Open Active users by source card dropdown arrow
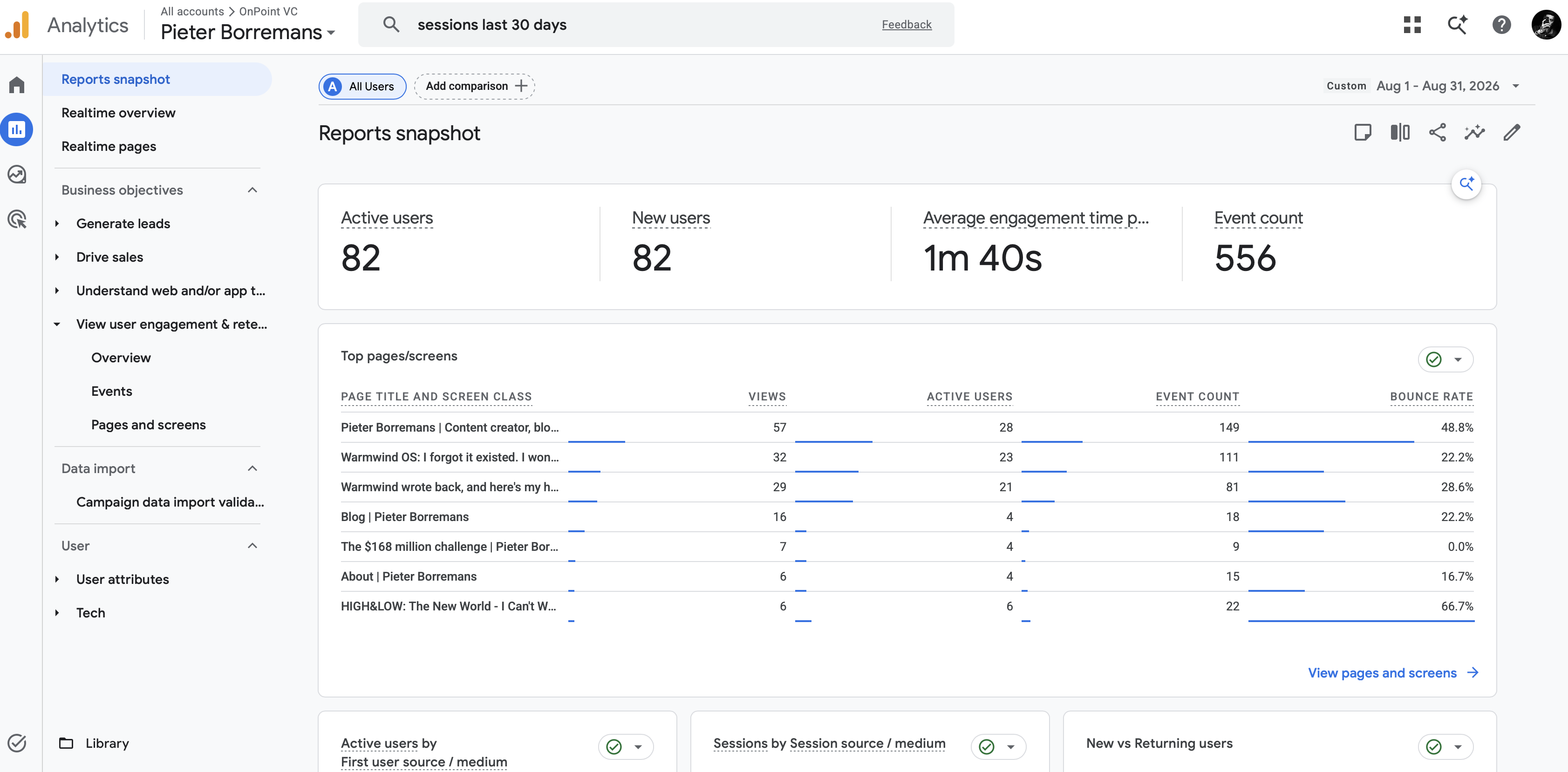Screen dimensions: 1568x772 pos(638,746)
